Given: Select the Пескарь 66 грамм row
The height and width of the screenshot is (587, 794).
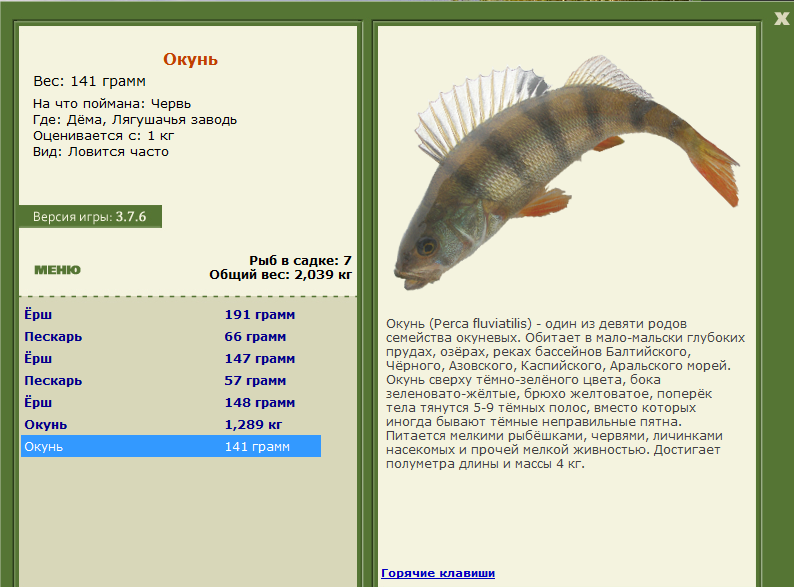Looking at the screenshot, I should tap(171, 337).
